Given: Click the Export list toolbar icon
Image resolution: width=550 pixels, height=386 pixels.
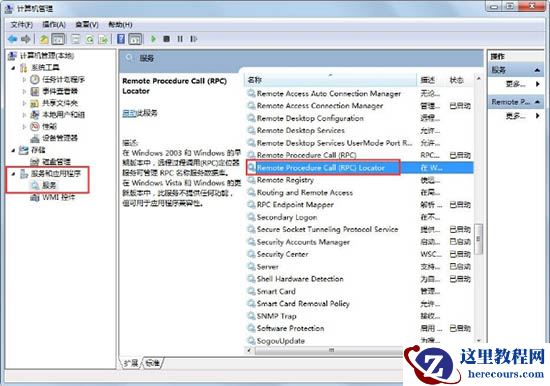Looking at the screenshot, I should pos(103,39).
